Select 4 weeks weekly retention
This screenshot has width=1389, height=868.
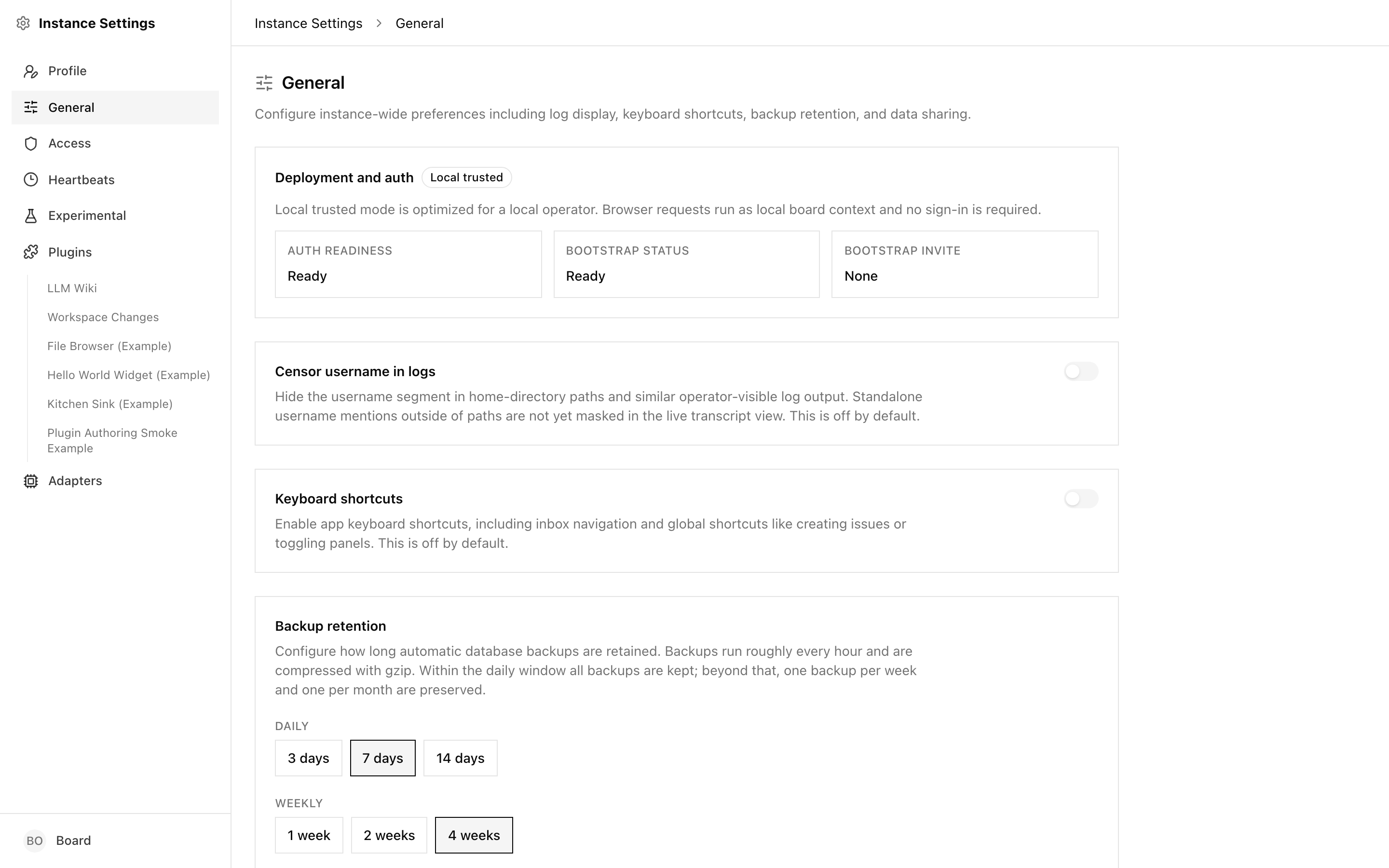(474, 835)
